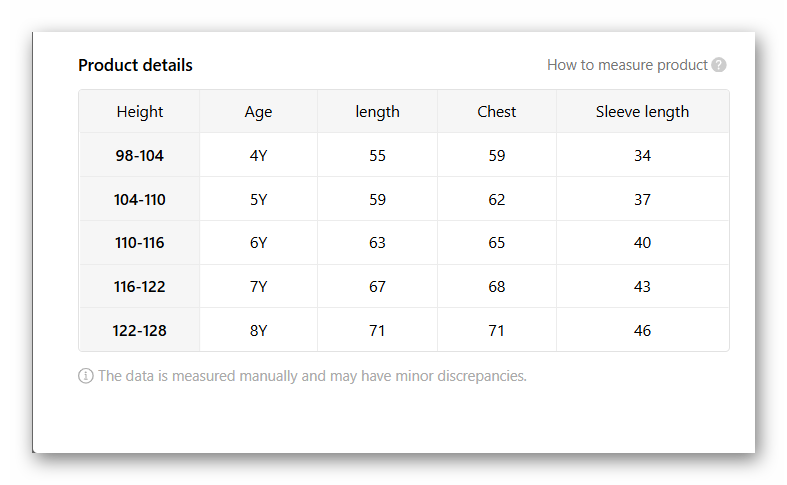The image size is (787, 485).
Task: Select the 122-128 height row
Action: click(x=139, y=331)
